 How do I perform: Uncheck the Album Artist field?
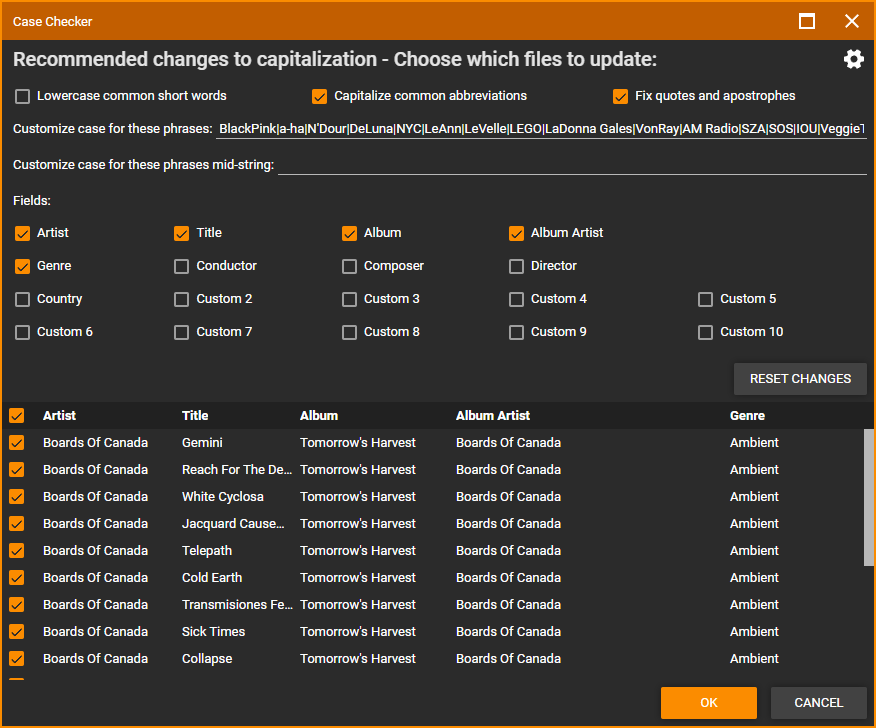click(516, 234)
